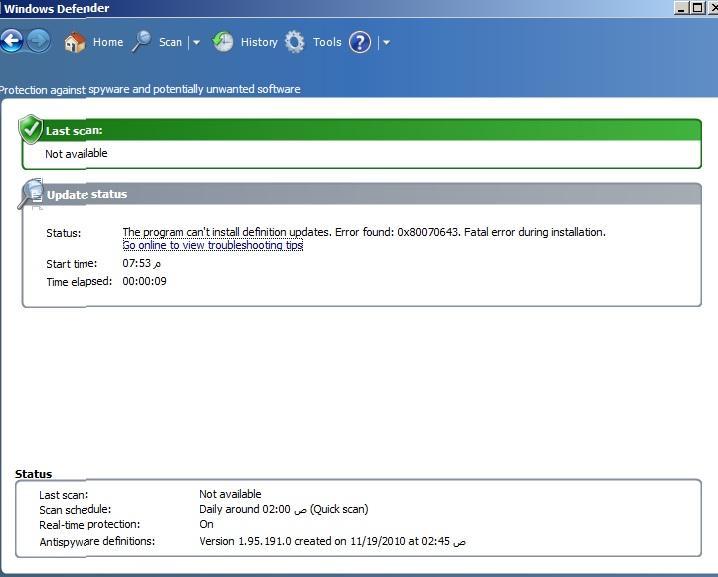
Task: Select the Update status header text
Action: (x=87, y=195)
